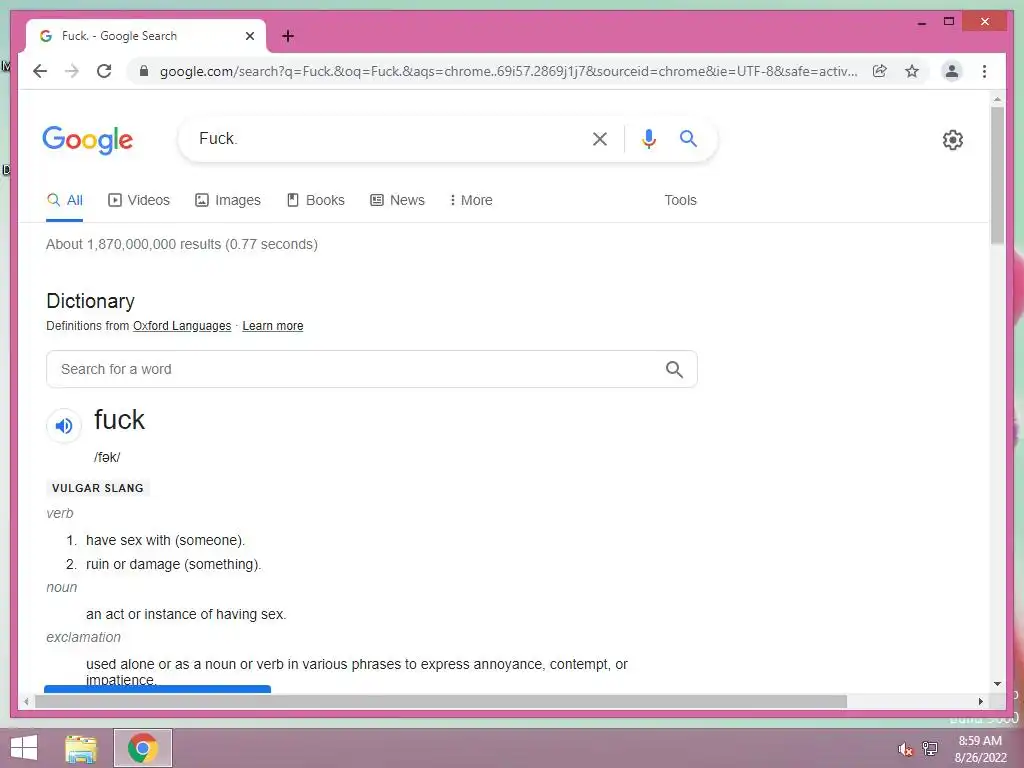
Task: Open the Tools search options
Action: tap(680, 200)
